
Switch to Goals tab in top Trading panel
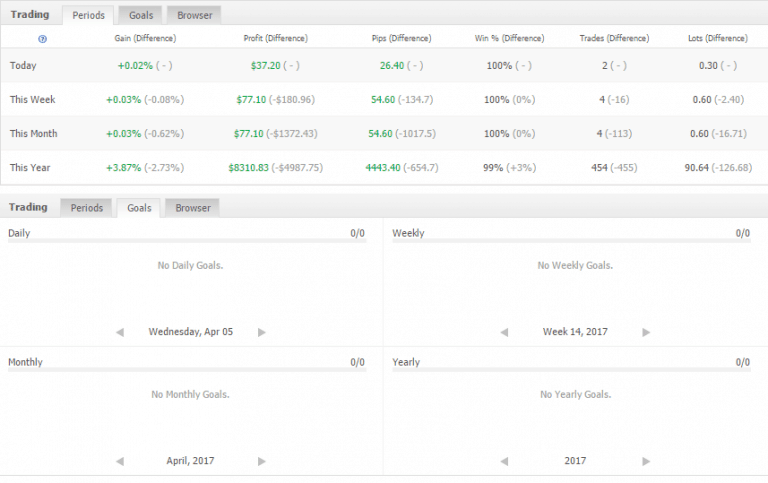click(139, 15)
